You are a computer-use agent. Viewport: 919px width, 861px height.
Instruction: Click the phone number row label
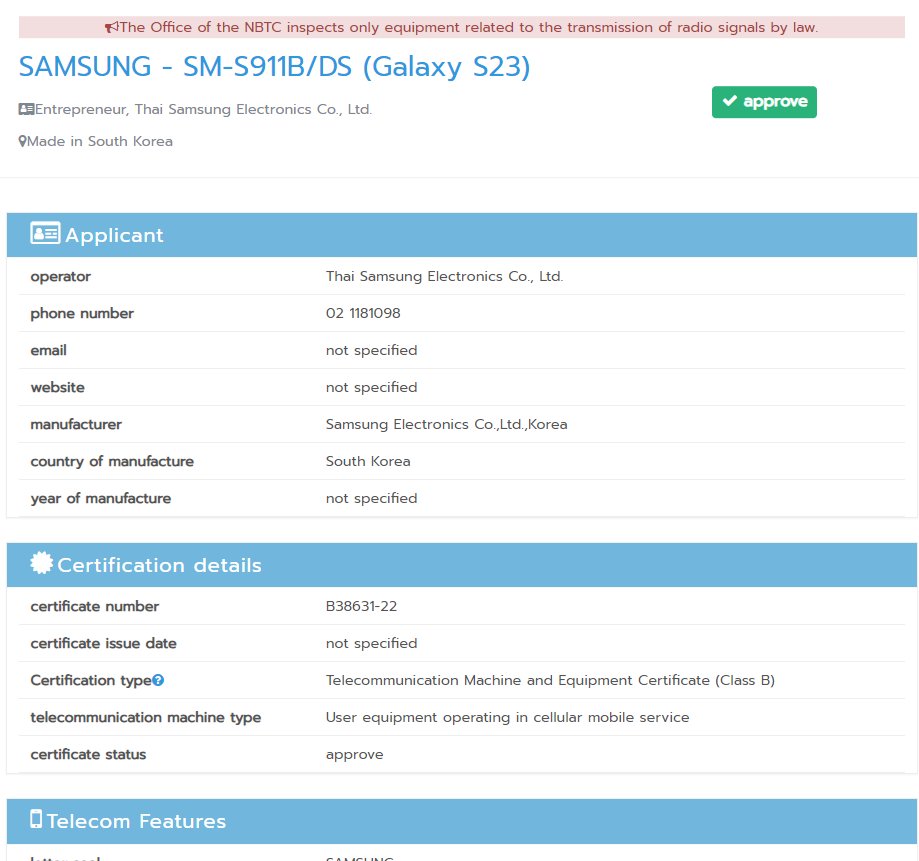coord(82,314)
